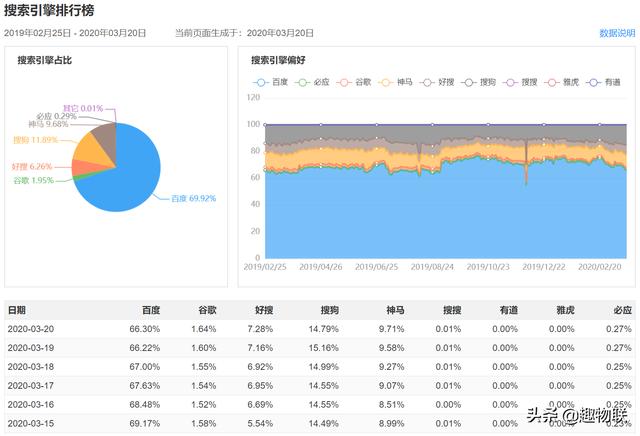The height and width of the screenshot is (436, 640).
Task: Click x-axis label 2020/02/20
Action: tap(600, 267)
